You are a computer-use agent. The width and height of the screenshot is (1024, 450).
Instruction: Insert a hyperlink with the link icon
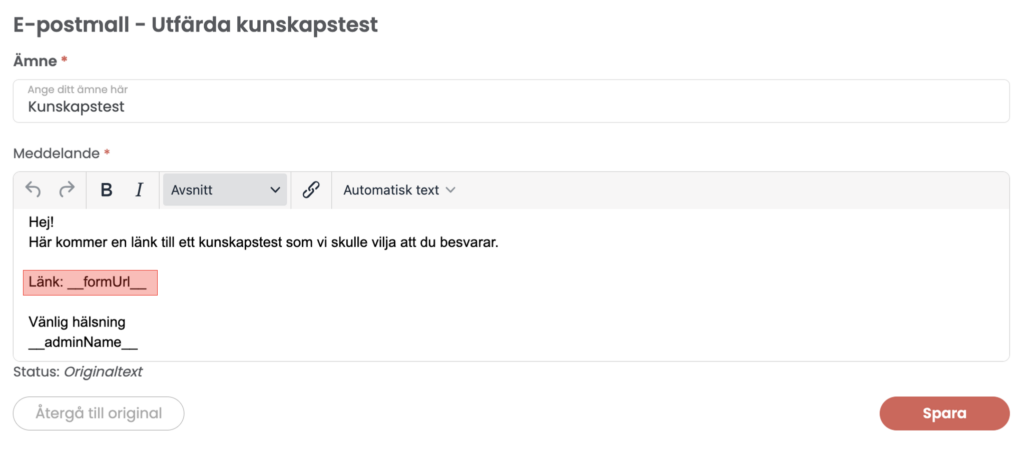[310, 190]
